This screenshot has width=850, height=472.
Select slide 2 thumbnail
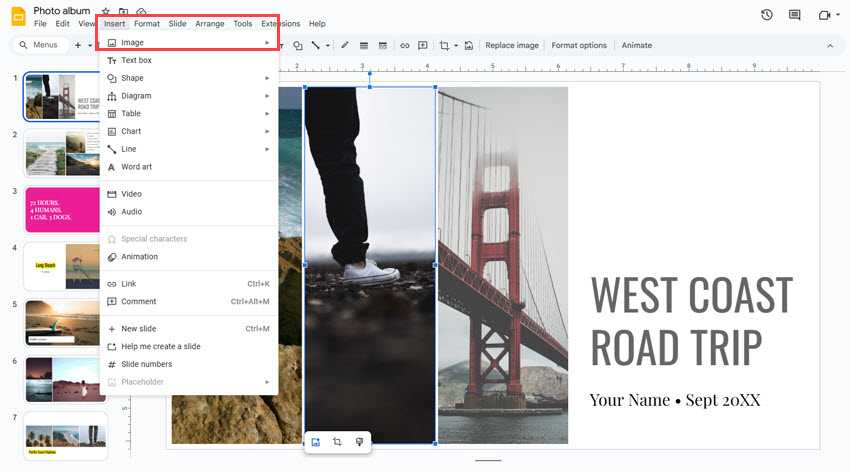pos(62,153)
